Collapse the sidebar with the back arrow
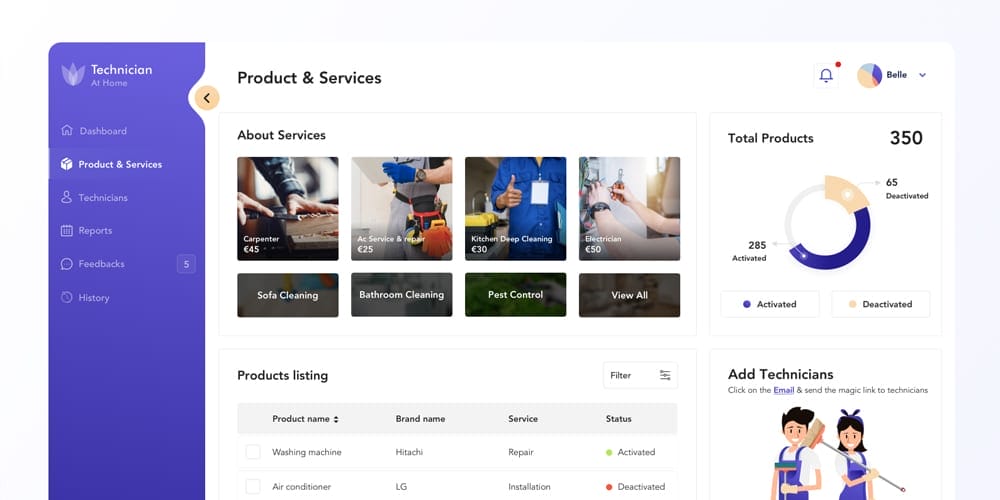The width and height of the screenshot is (1000, 500). (207, 98)
